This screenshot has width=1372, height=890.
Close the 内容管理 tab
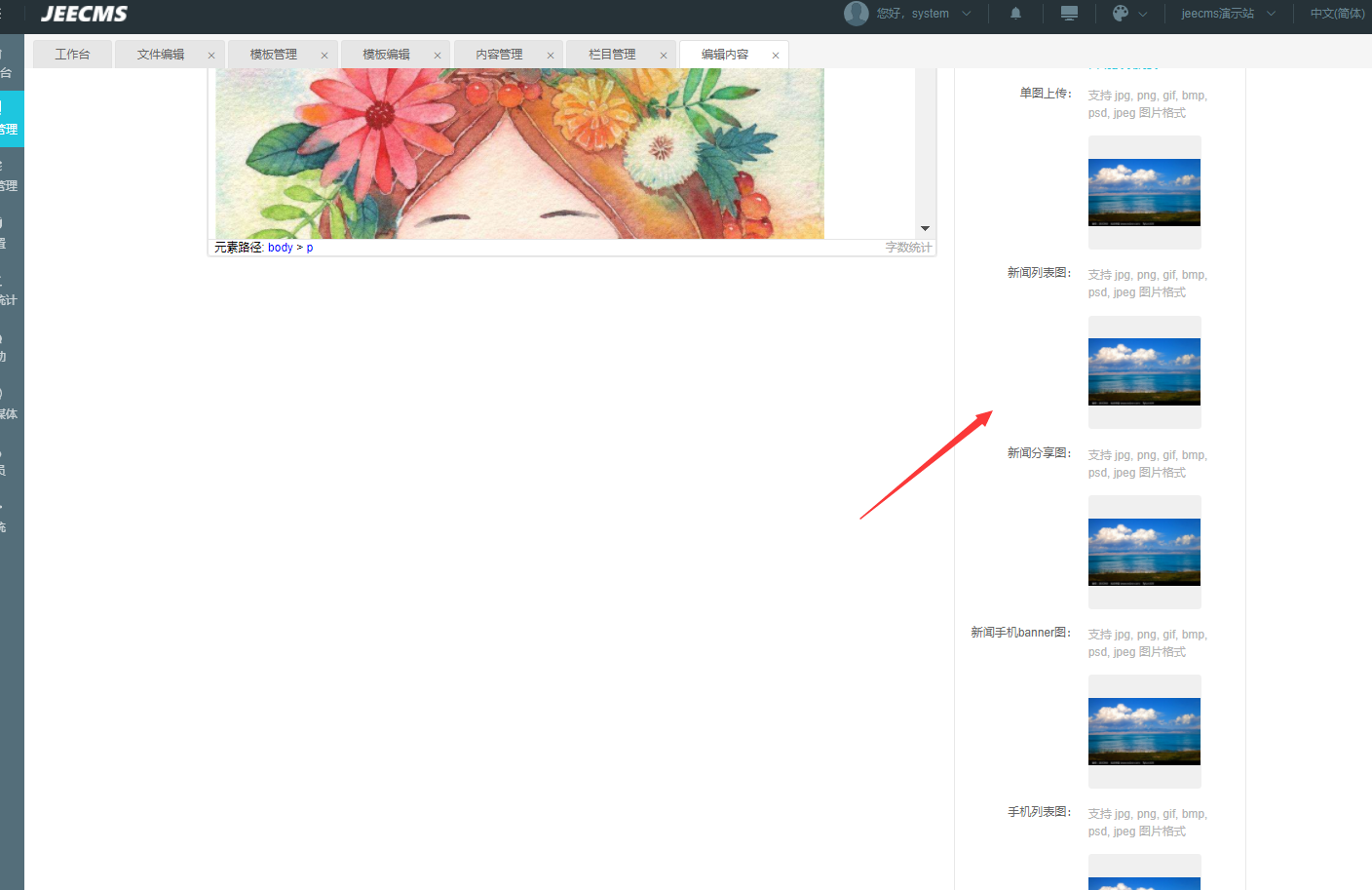pos(551,56)
